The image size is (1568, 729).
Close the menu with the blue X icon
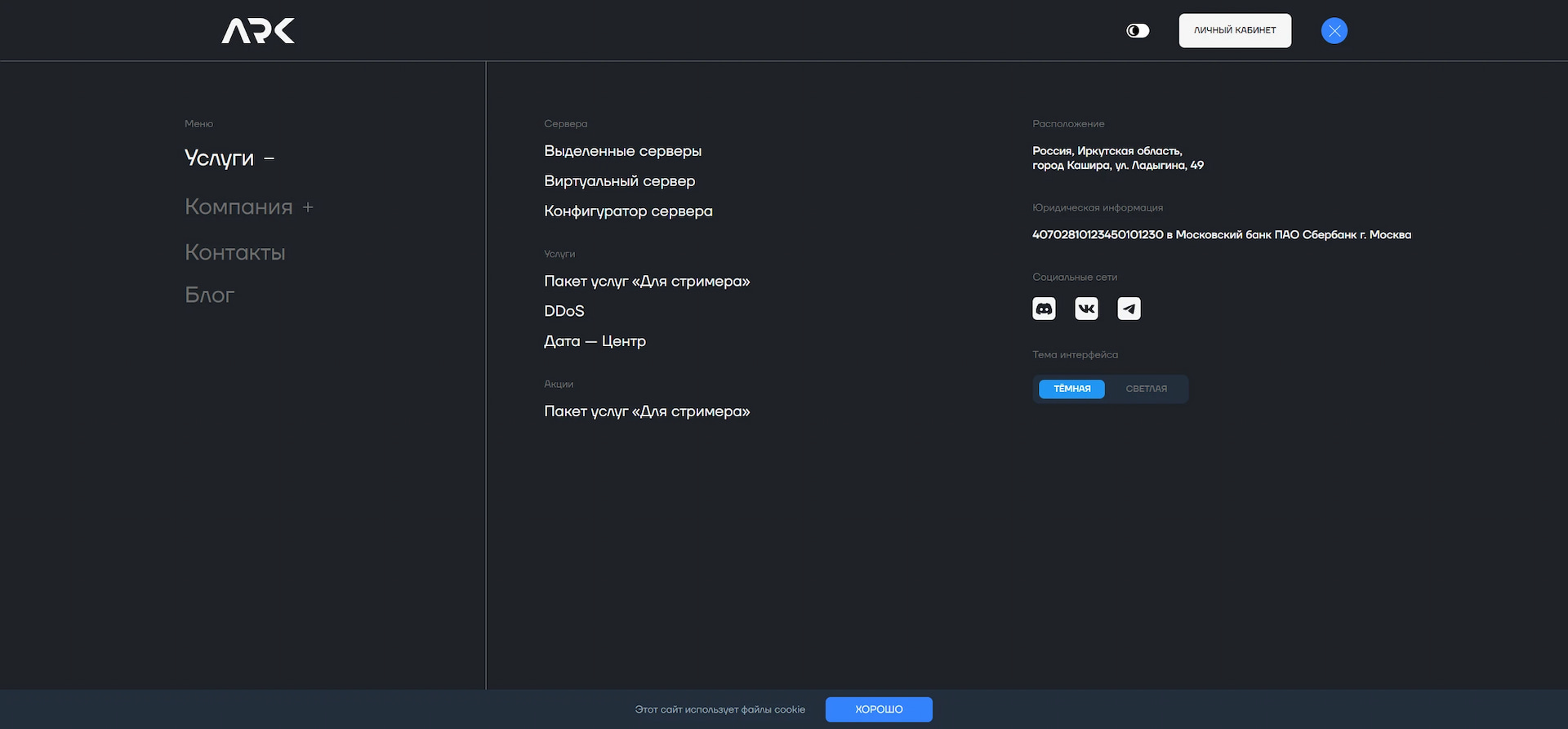(1334, 31)
